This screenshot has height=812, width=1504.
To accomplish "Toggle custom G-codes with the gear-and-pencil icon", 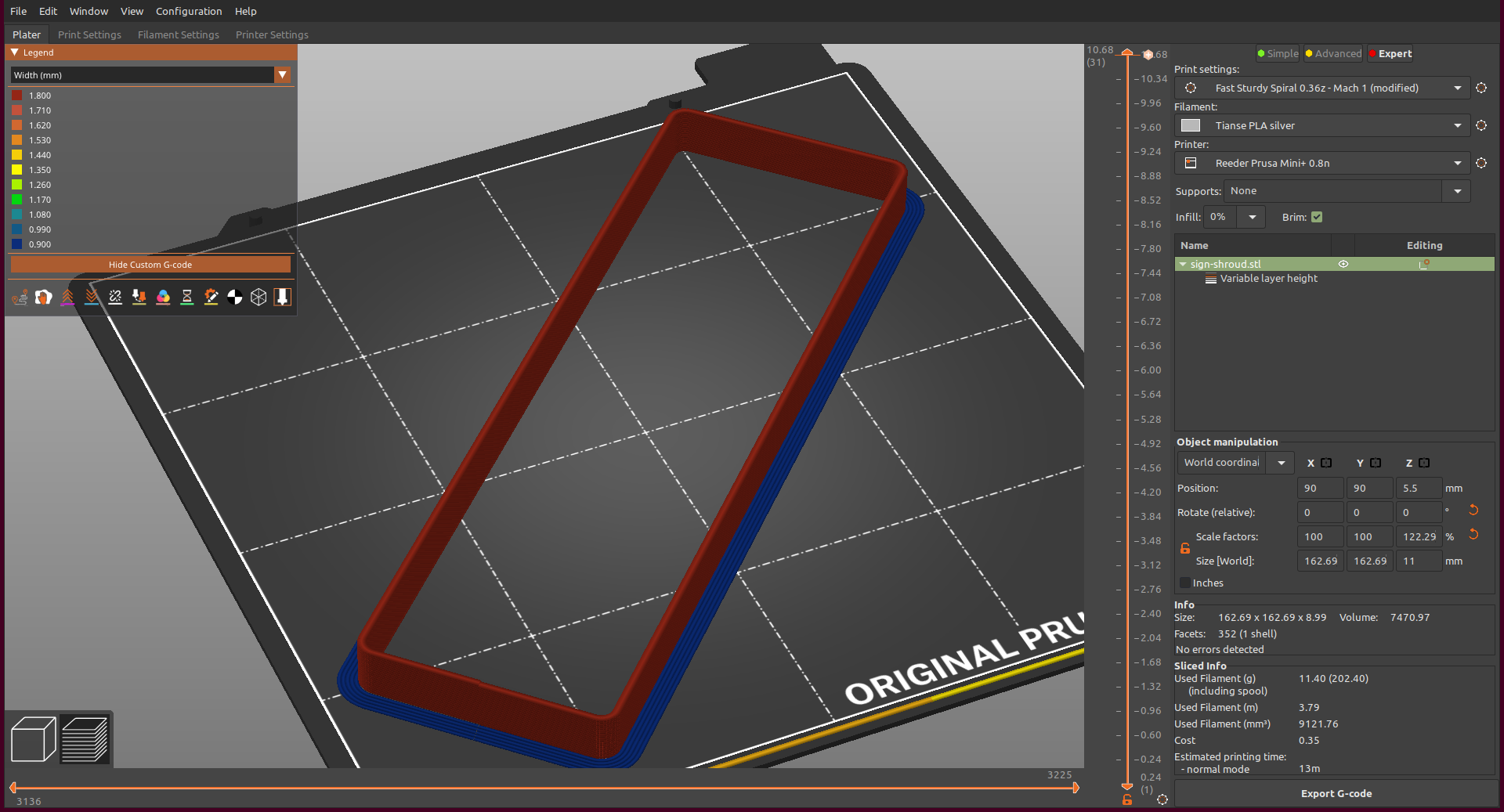I will [211, 298].
